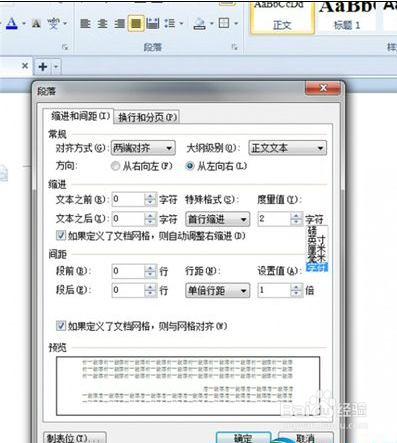This screenshot has width=397, height=443.
Task: Increase 段前 spacing with up arrow
Action: click(x=151, y=268)
